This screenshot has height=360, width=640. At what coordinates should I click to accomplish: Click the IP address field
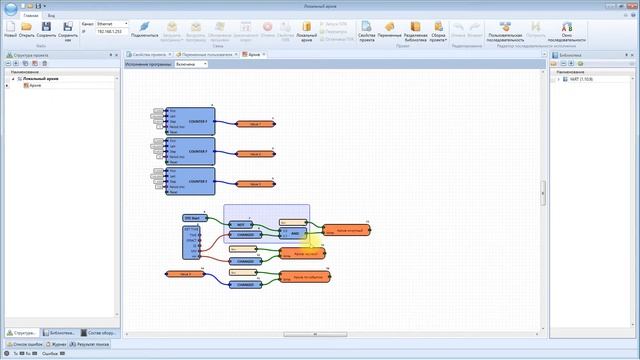pos(112,31)
